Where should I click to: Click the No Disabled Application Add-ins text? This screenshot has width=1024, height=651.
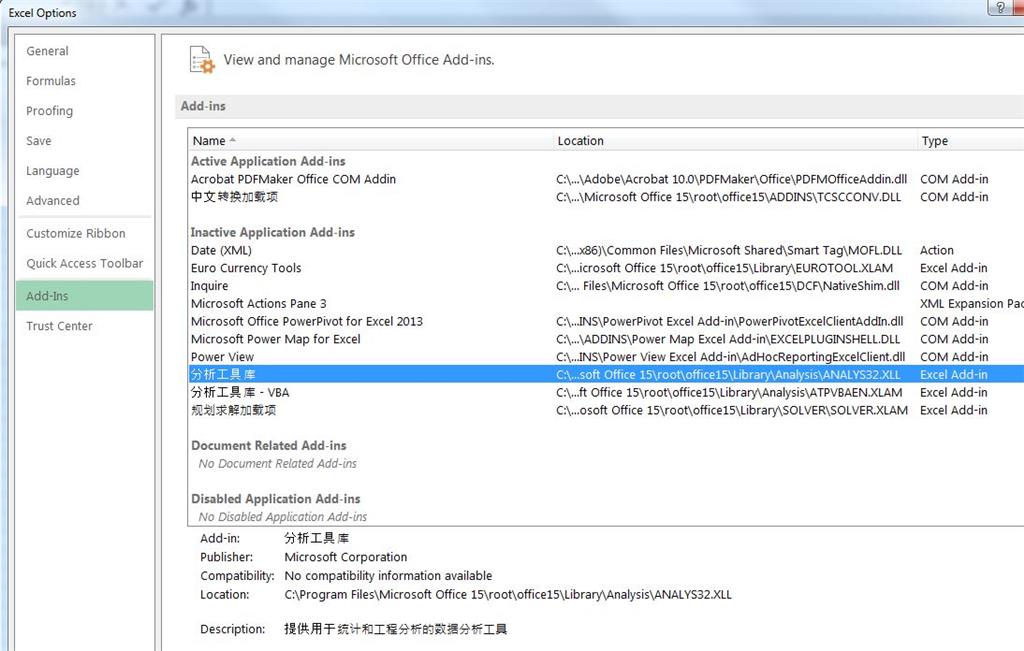[283, 516]
